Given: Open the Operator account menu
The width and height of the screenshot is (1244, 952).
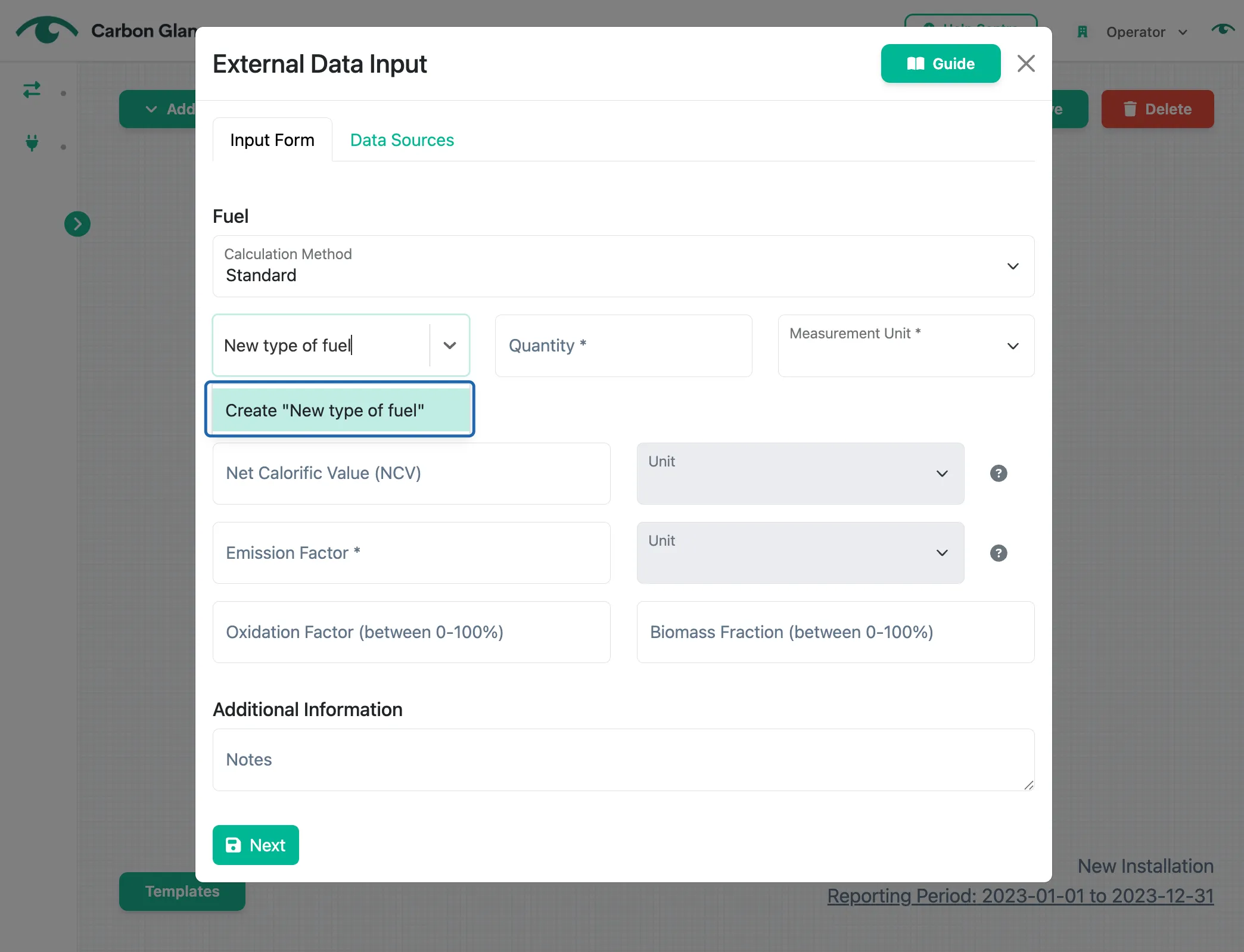Looking at the screenshot, I should 1146,32.
